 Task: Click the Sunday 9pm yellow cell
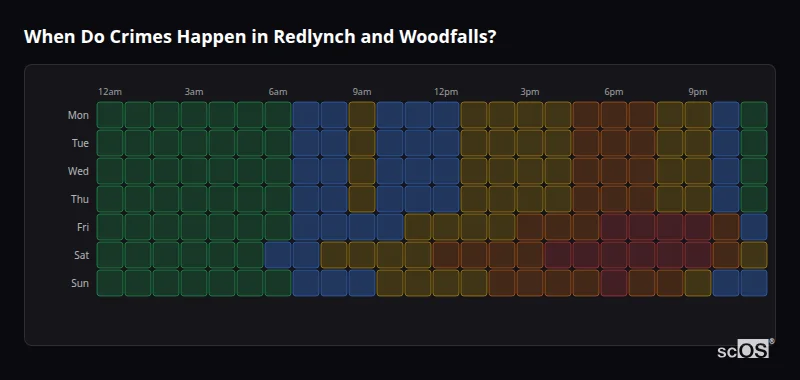pos(697,283)
